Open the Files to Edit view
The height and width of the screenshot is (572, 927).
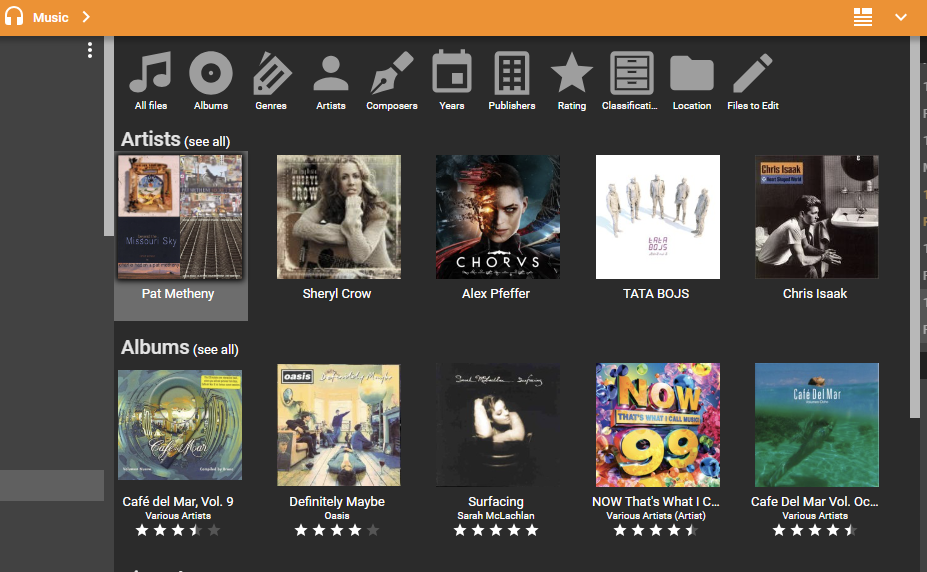752,80
